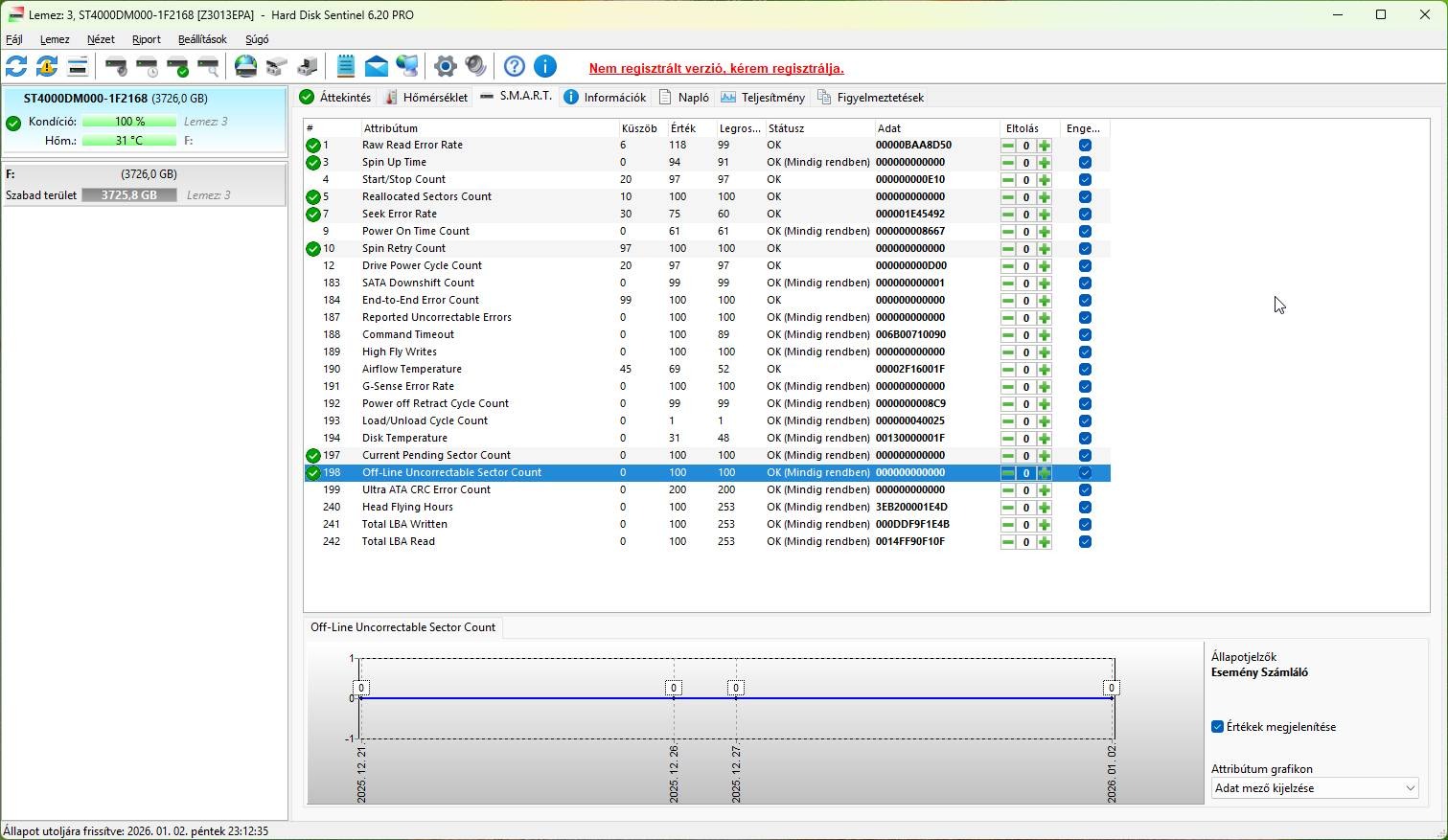Open the Riport menu

click(x=147, y=39)
